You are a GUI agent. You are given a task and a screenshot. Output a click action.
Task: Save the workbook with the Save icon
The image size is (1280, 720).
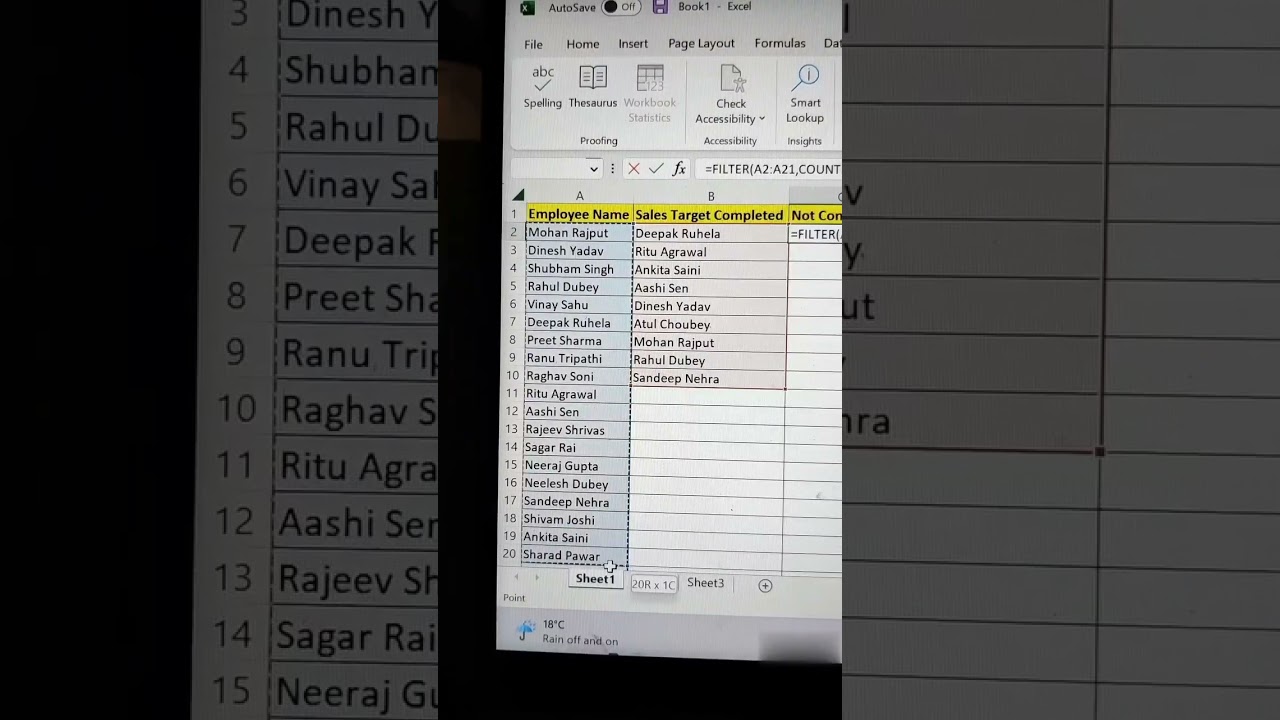660,7
